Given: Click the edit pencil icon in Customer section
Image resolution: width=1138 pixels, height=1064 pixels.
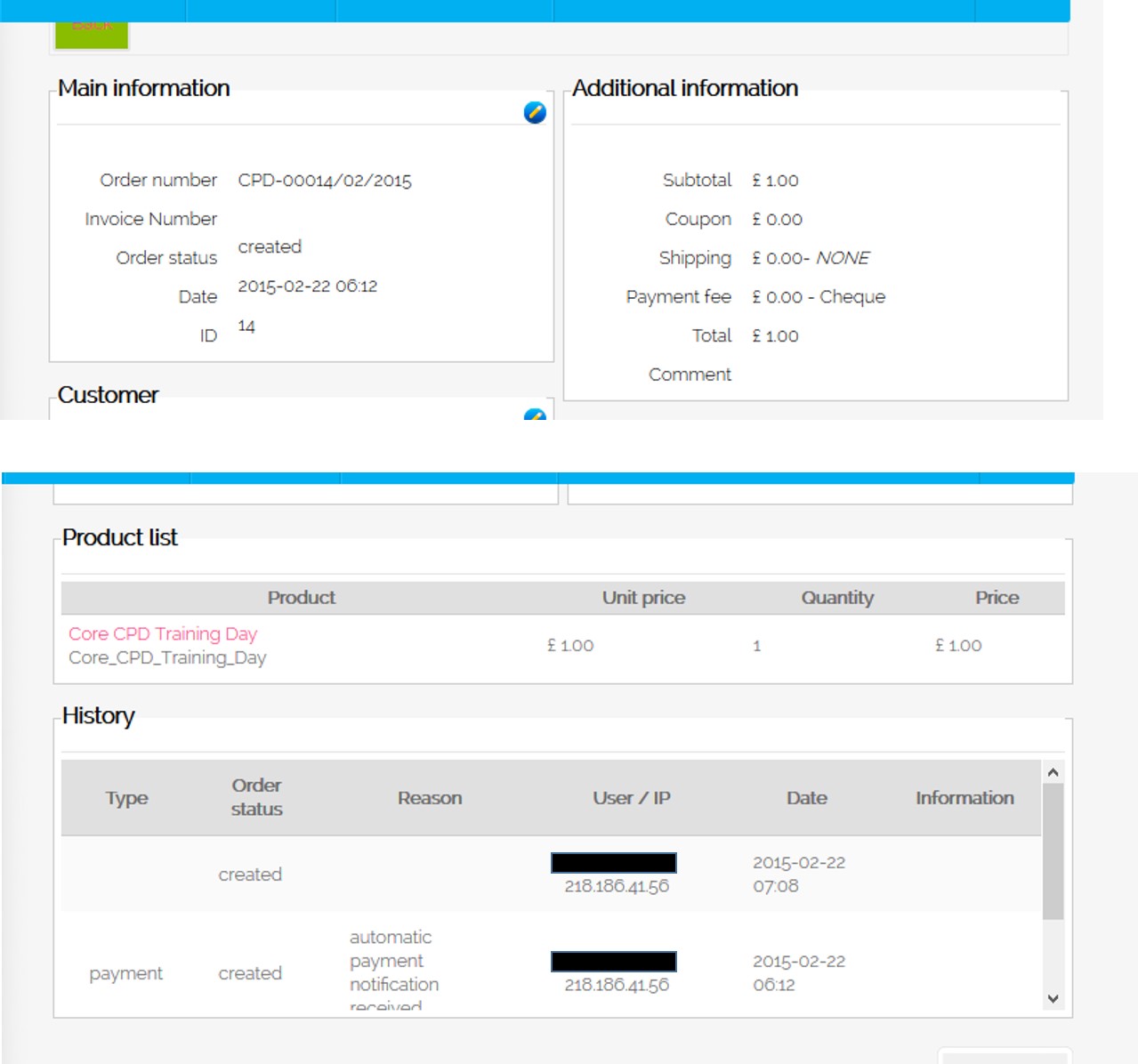Looking at the screenshot, I should 535,414.
